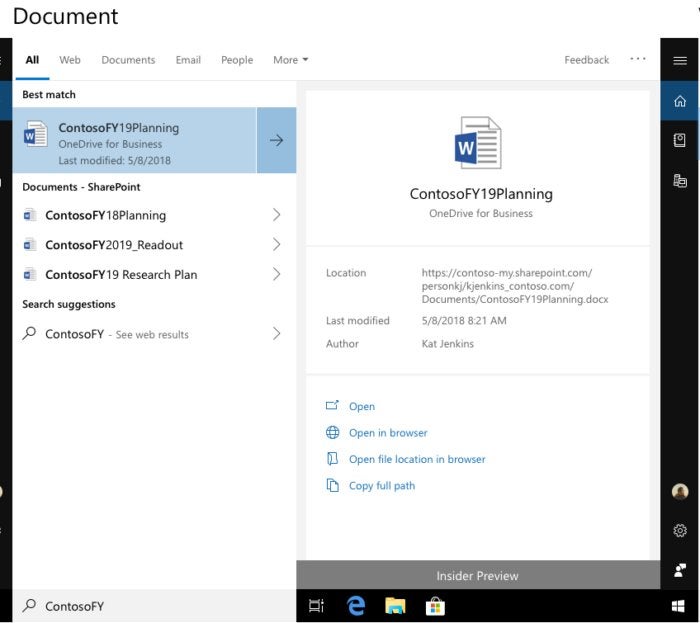
Task: Open Microsoft Store from taskbar
Action: 435,606
